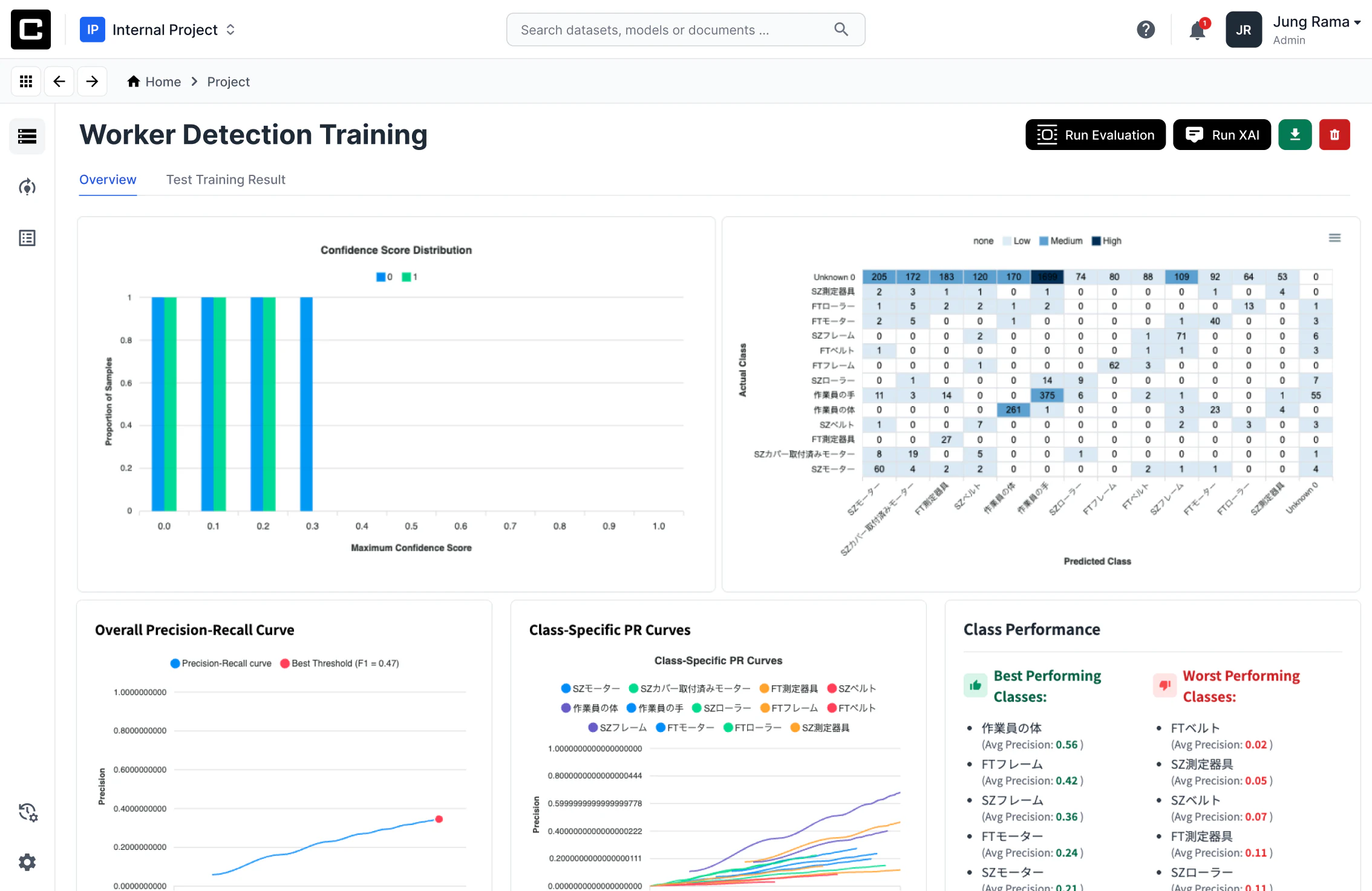Select the report list sidebar icon

click(27, 238)
